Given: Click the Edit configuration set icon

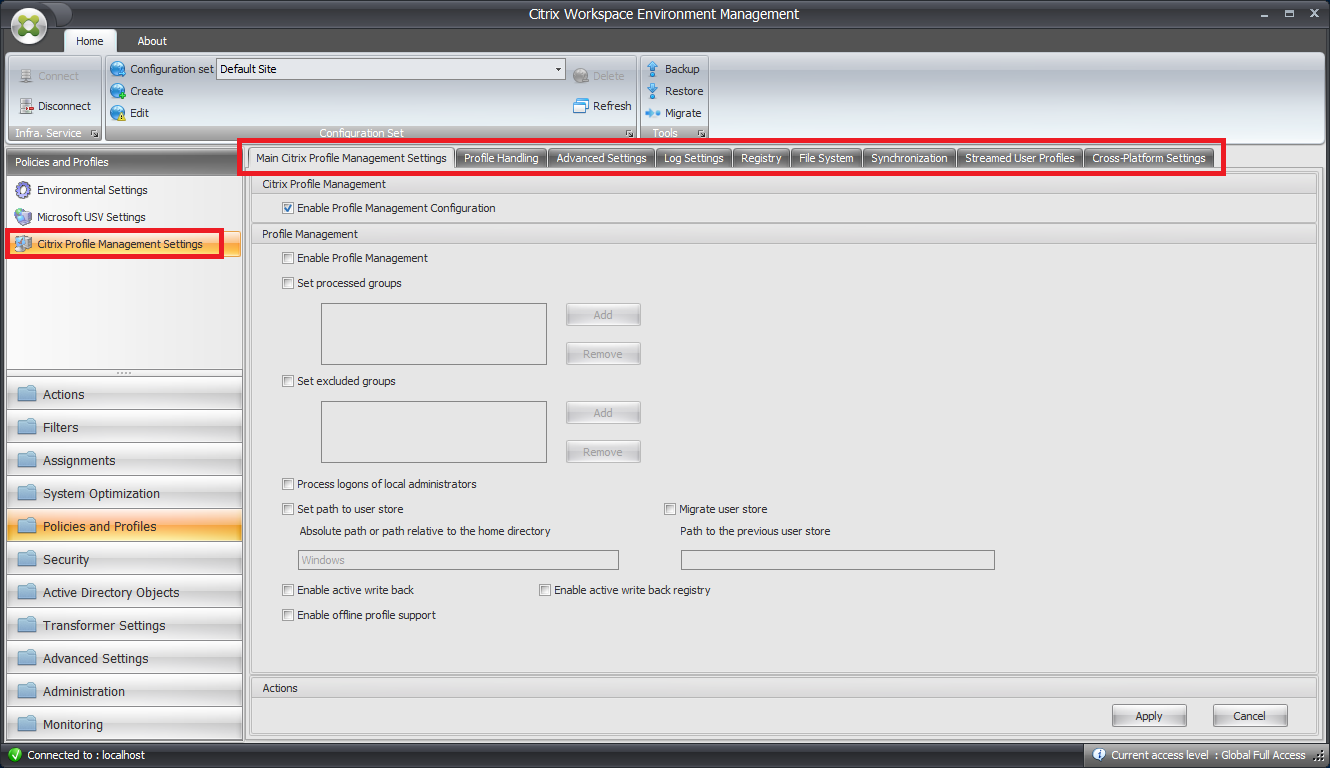Looking at the screenshot, I should click(118, 113).
